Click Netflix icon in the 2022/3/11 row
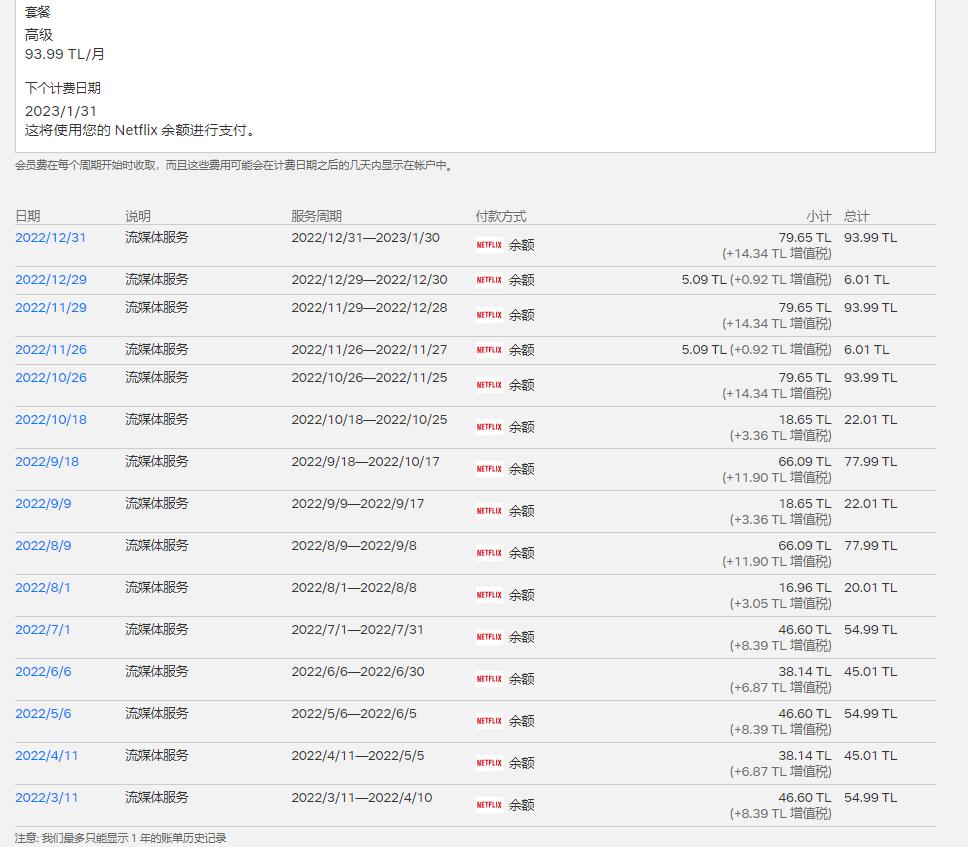 (x=489, y=804)
